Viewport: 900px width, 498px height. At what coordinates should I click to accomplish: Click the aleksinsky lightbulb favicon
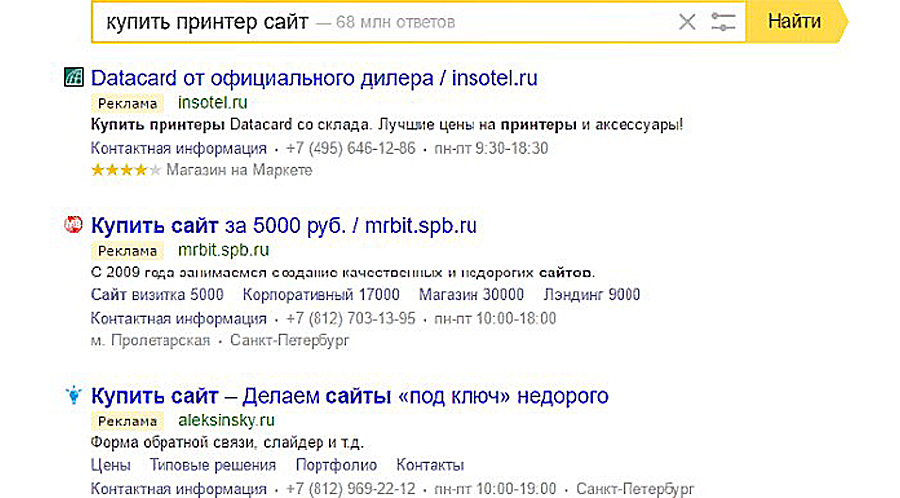pos(72,396)
